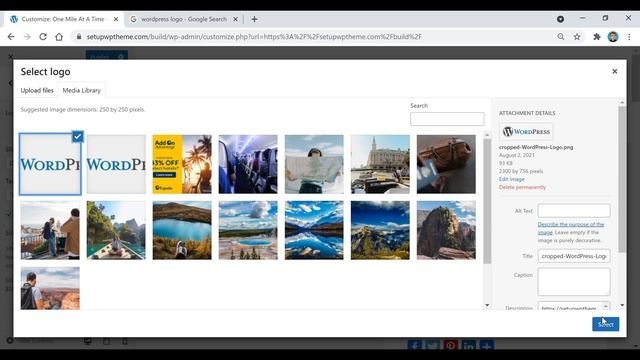Switch to Upload files tab
This screenshot has height=360, width=640.
click(x=37, y=90)
